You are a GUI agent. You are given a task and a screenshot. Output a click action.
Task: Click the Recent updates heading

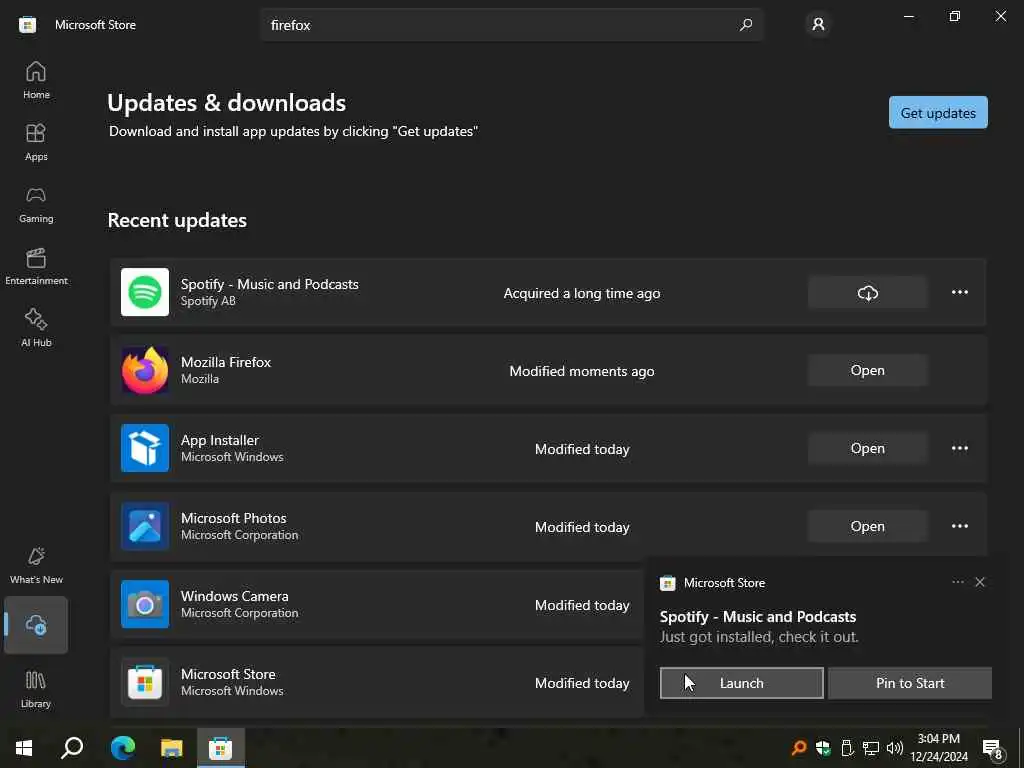(x=177, y=220)
